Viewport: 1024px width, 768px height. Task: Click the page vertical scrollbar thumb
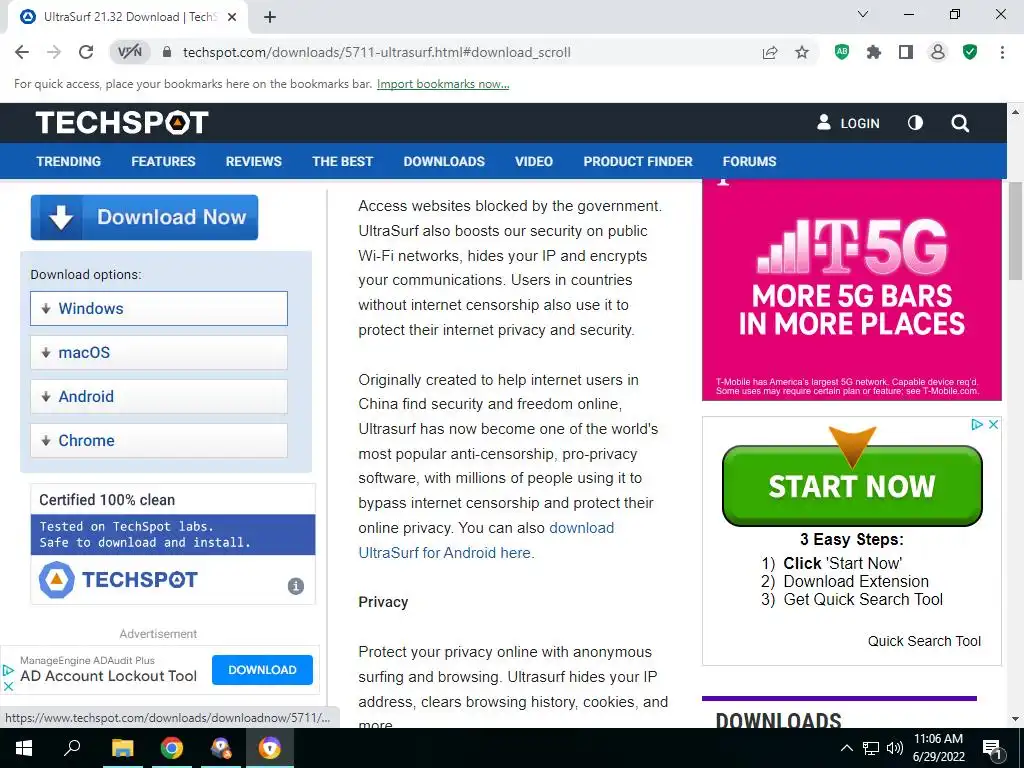(1016, 230)
